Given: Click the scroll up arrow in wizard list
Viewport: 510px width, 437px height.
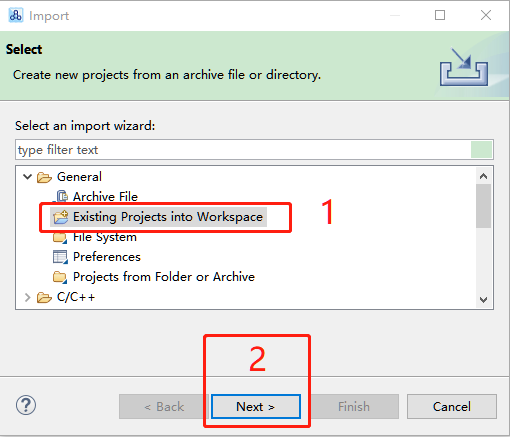Looking at the screenshot, I should (x=483, y=176).
